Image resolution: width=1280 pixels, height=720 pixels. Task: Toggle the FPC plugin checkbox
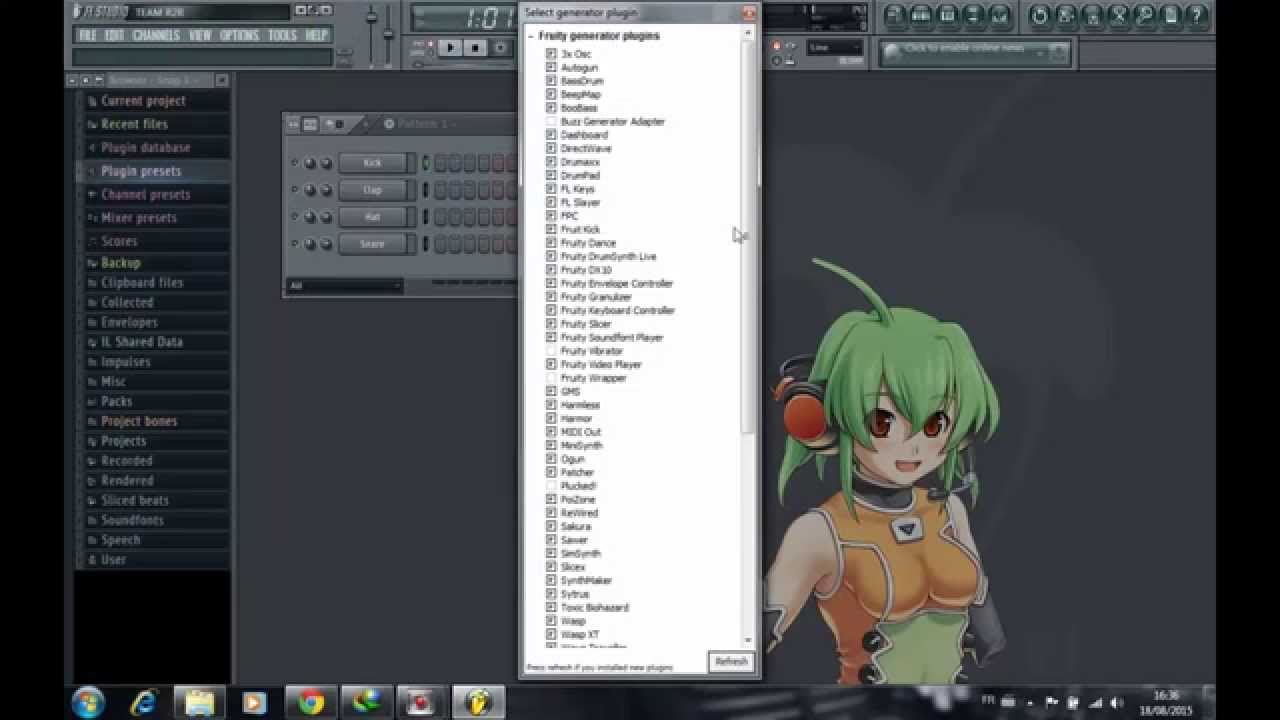(551, 216)
